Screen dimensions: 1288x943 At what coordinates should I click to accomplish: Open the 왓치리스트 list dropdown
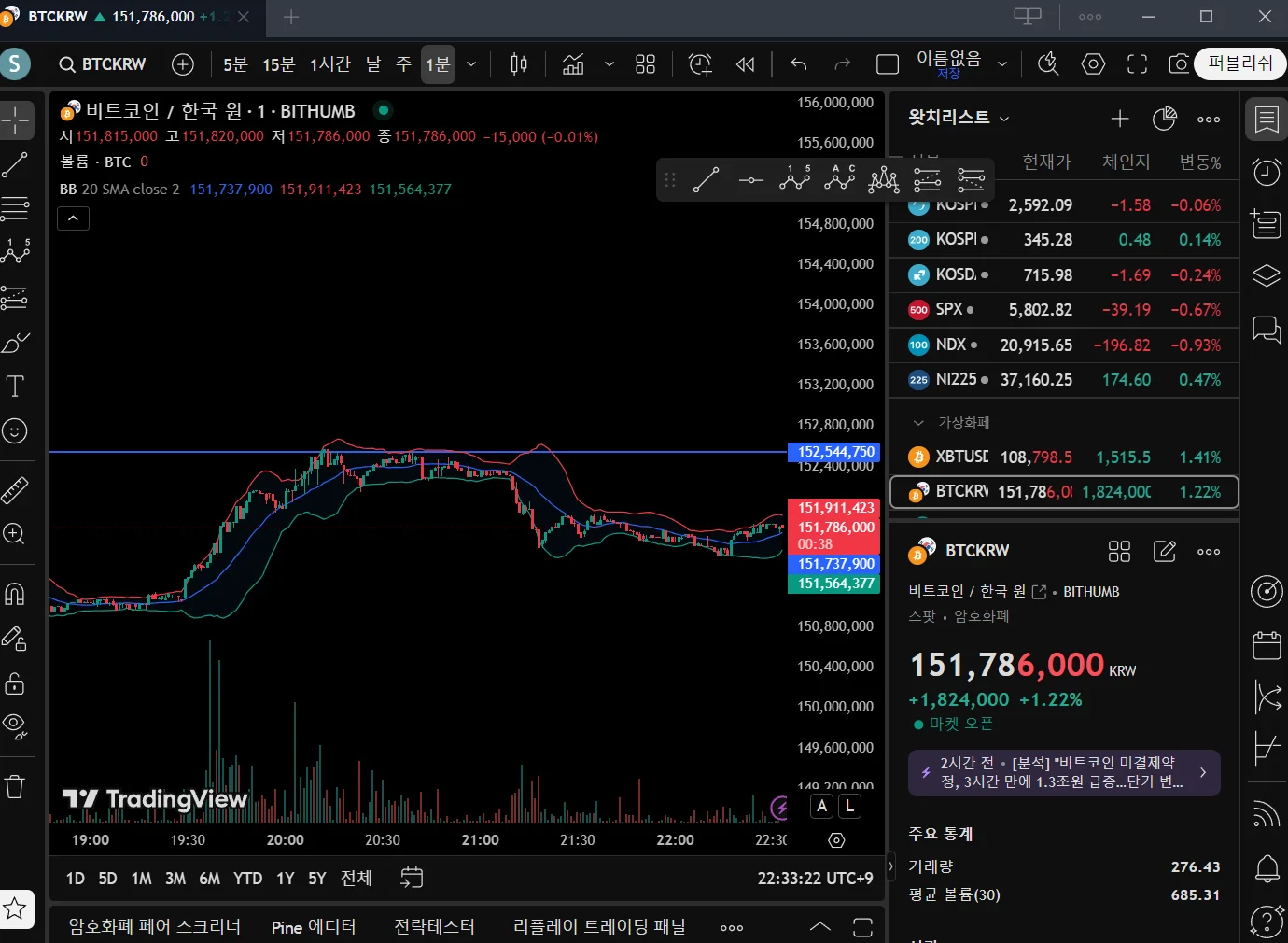click(x=959, y=118)
